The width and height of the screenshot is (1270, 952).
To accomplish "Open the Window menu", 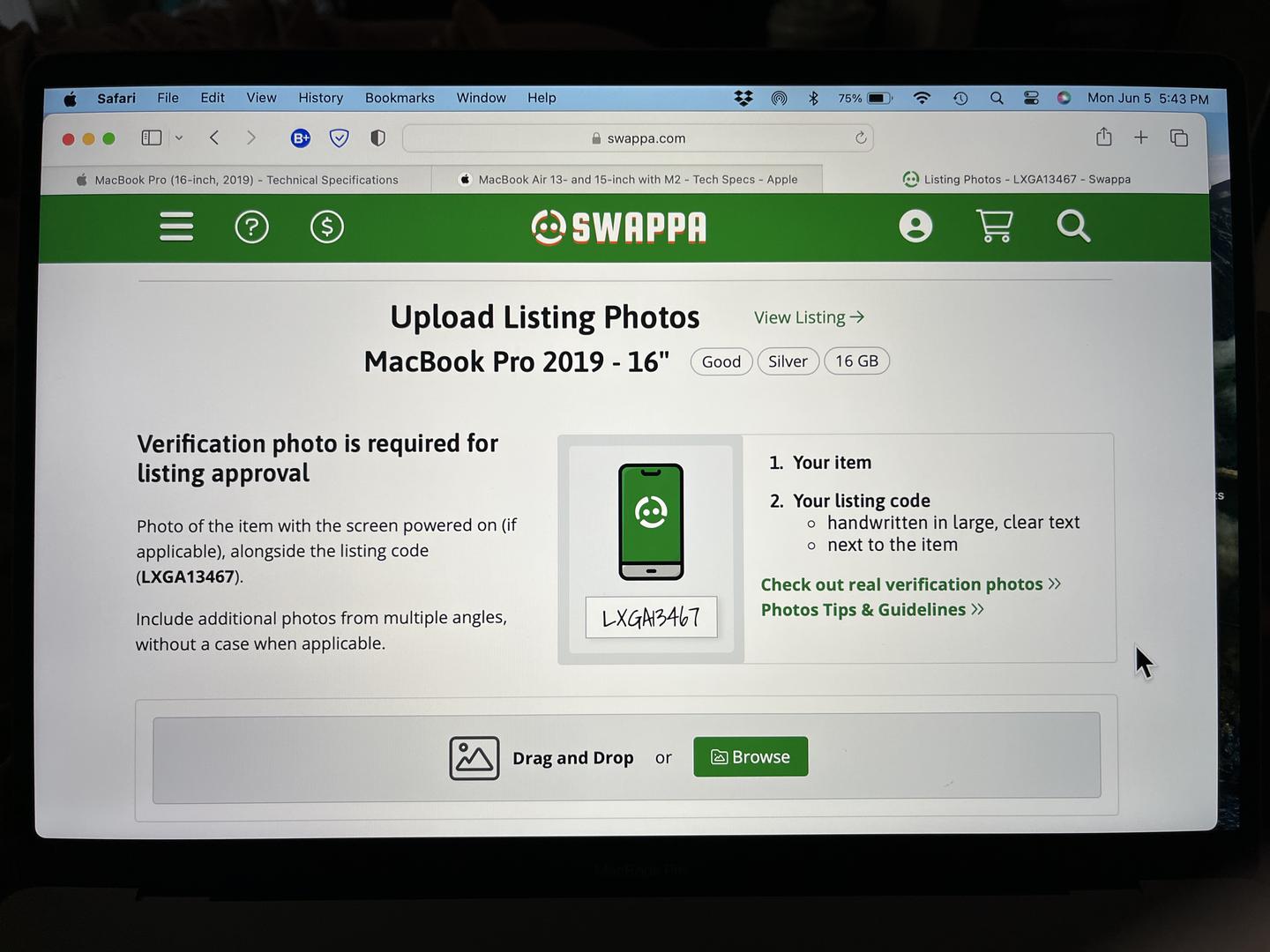I will (x=481, y=98).
